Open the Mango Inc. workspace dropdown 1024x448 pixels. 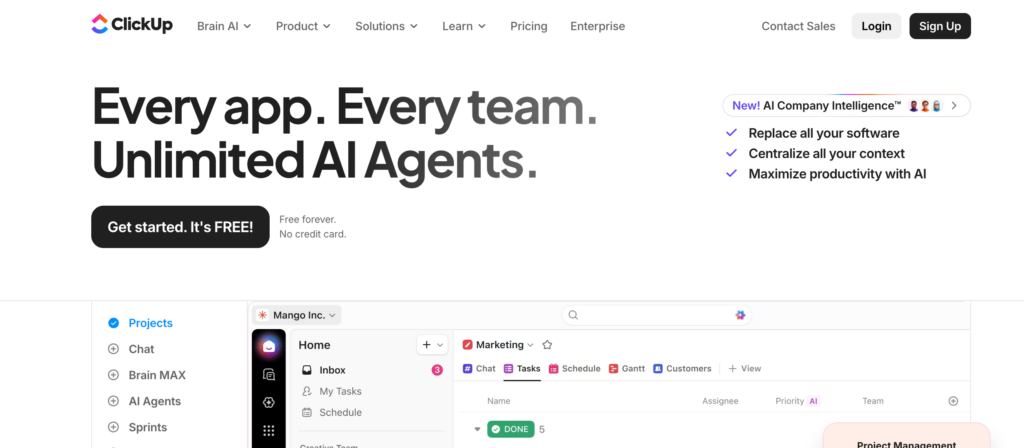coord(296,315)
